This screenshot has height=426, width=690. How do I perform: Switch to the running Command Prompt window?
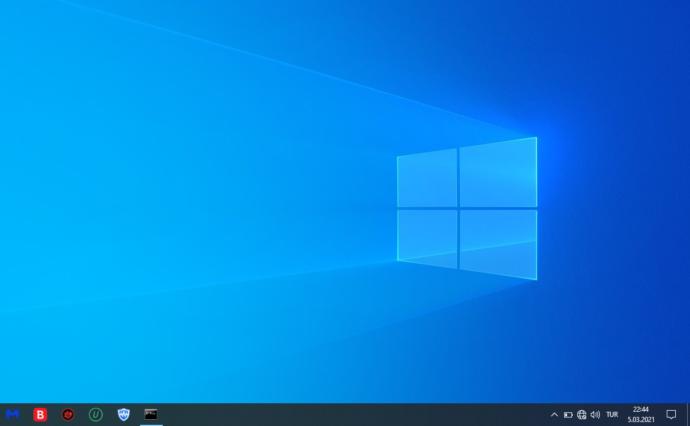pos(151,415)
